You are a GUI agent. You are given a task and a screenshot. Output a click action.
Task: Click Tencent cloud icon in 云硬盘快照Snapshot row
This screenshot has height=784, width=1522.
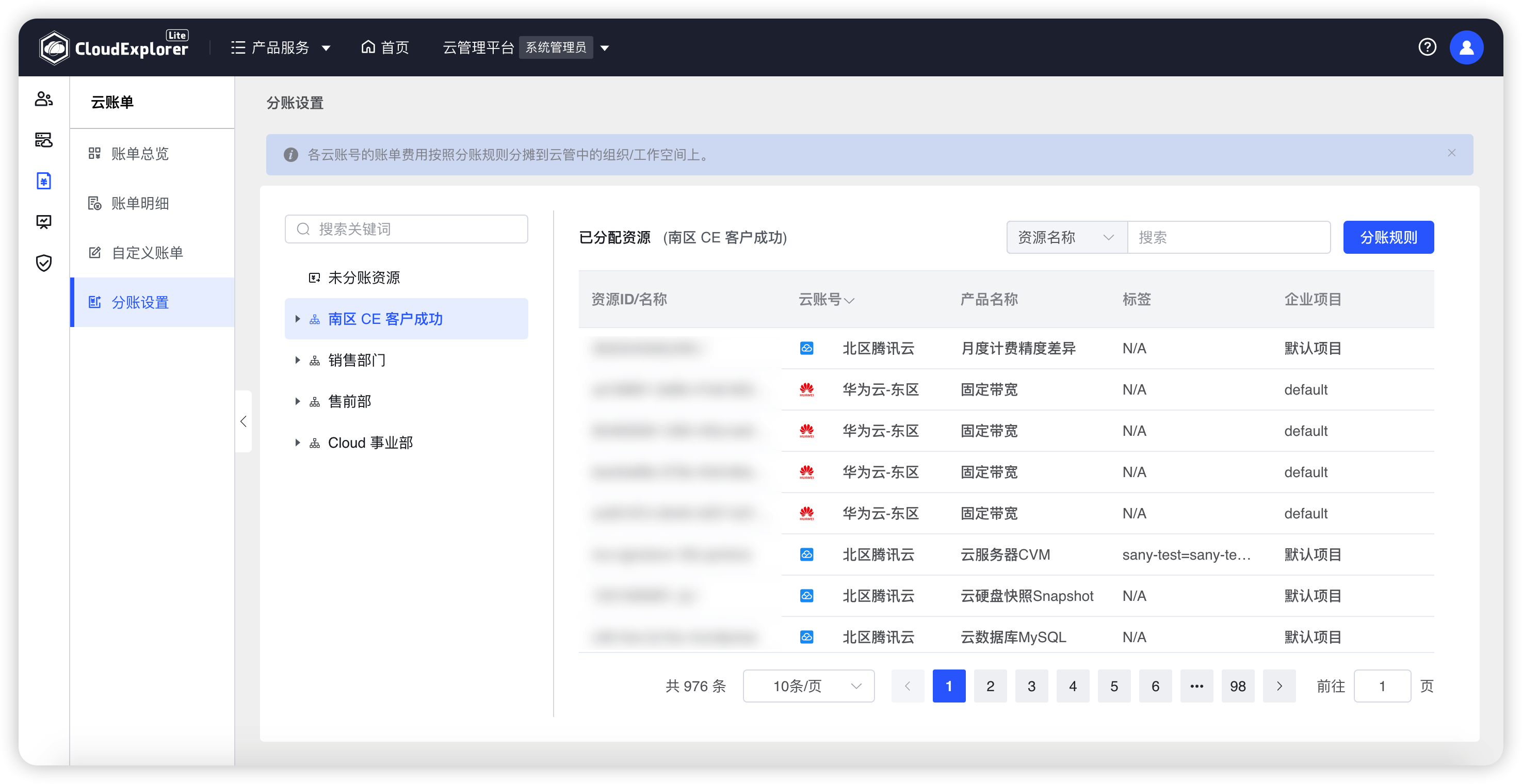click(806, 596)
